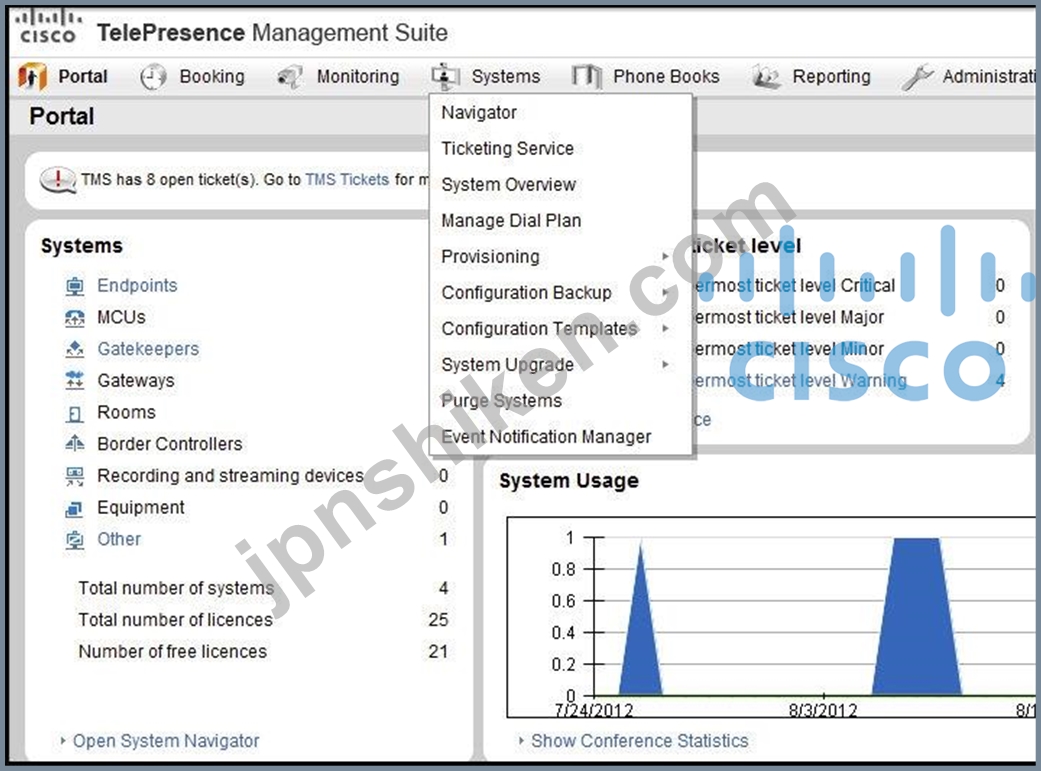Click the Show Conference Statistics link
This screenshot has height=771, width=1041.
tap(640, 741)
